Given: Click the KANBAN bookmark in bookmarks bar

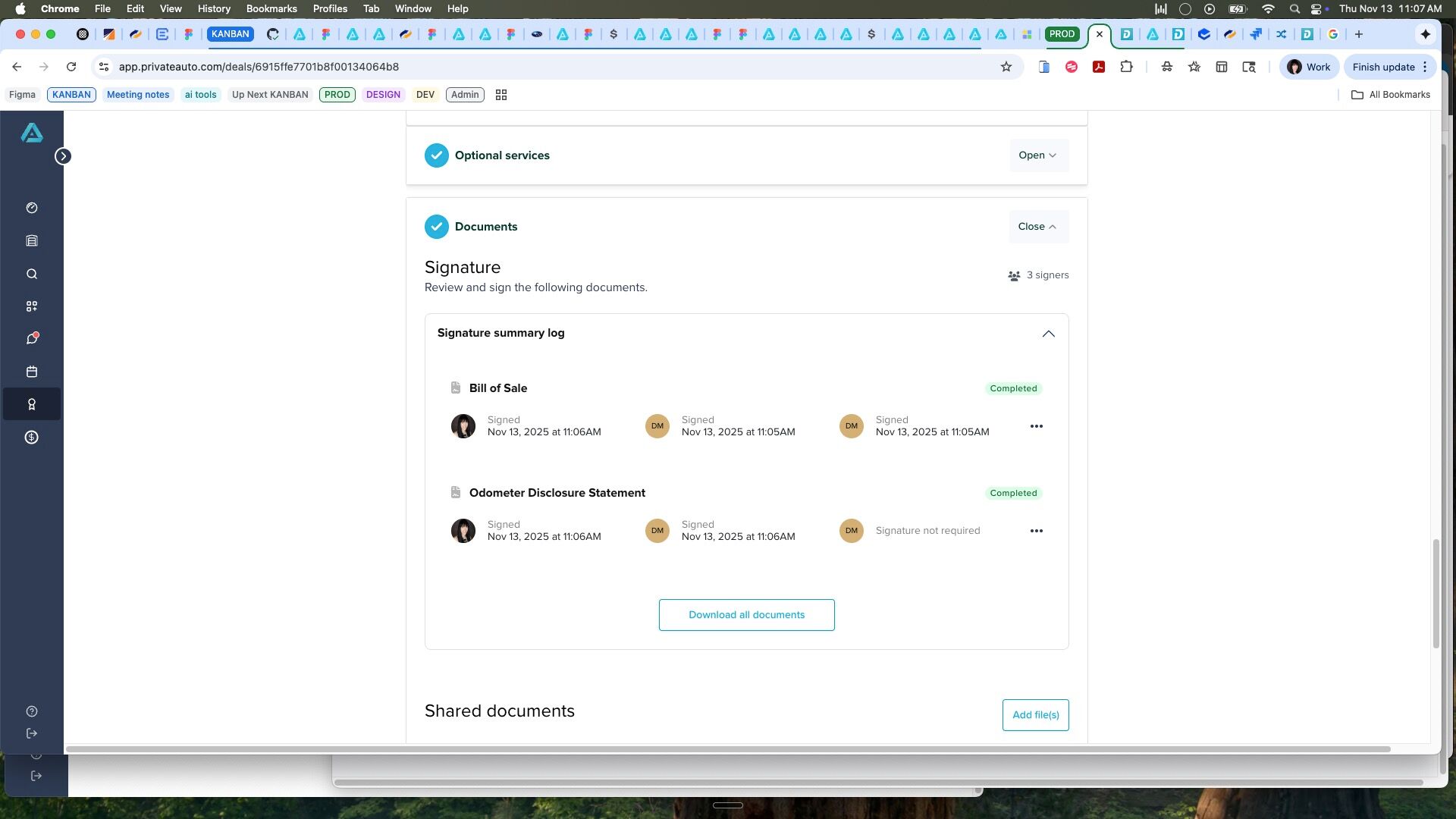Looking at the screenshot, I should 71,95.
